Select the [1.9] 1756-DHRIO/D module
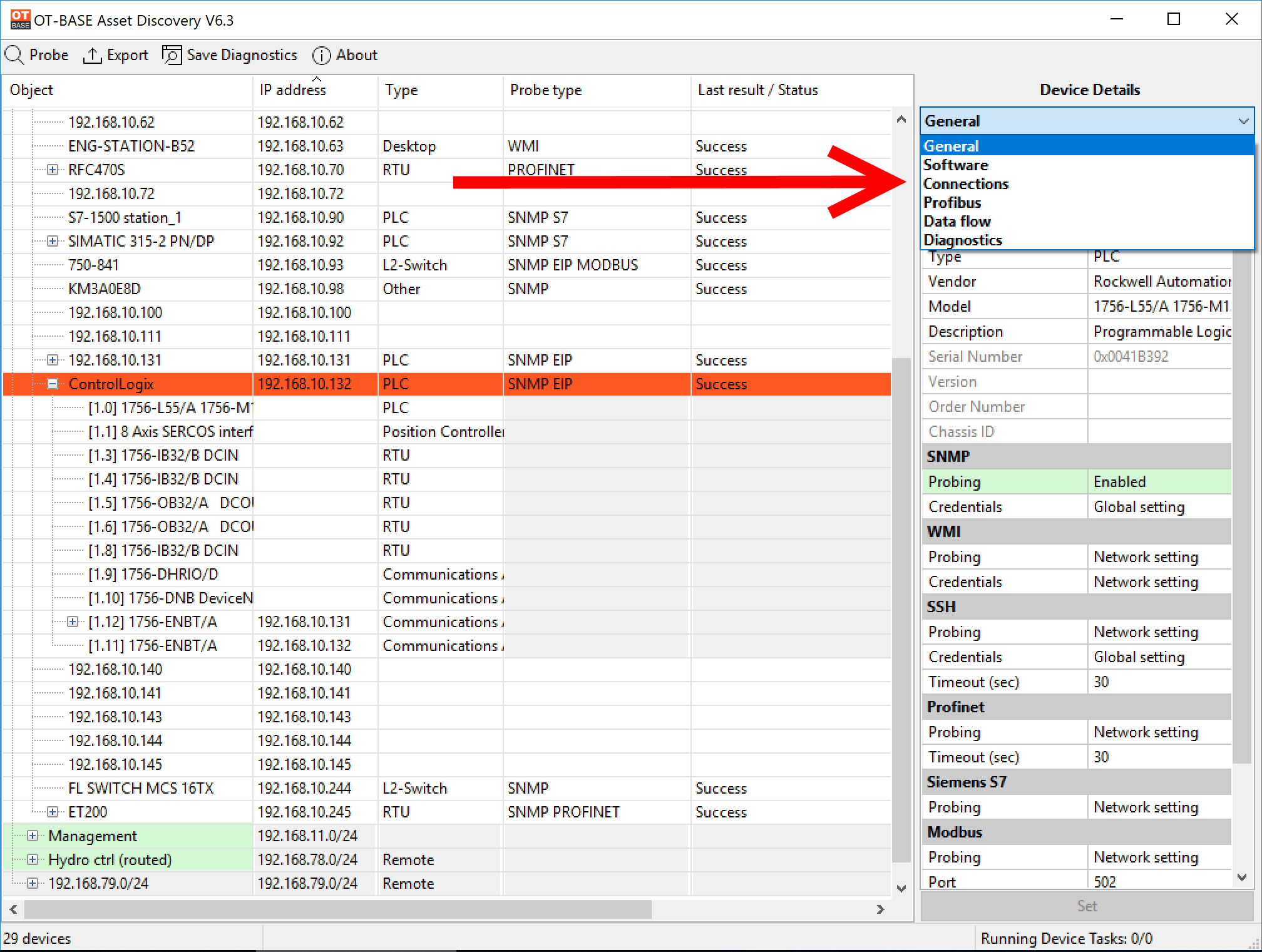 coord(447,574)
